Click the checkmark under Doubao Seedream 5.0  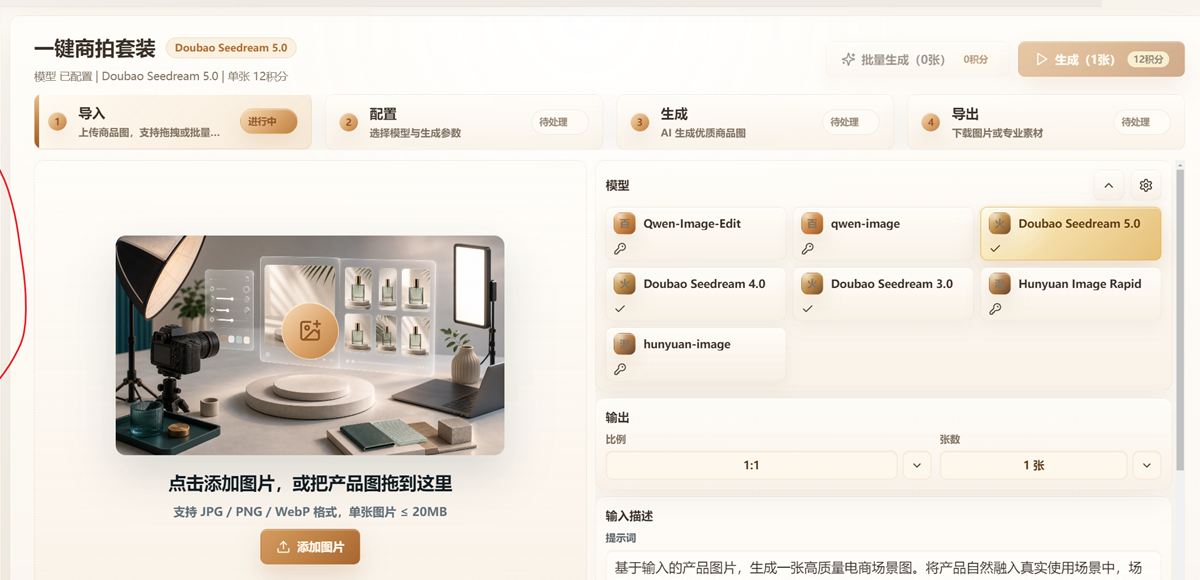(x=995, y=248)
